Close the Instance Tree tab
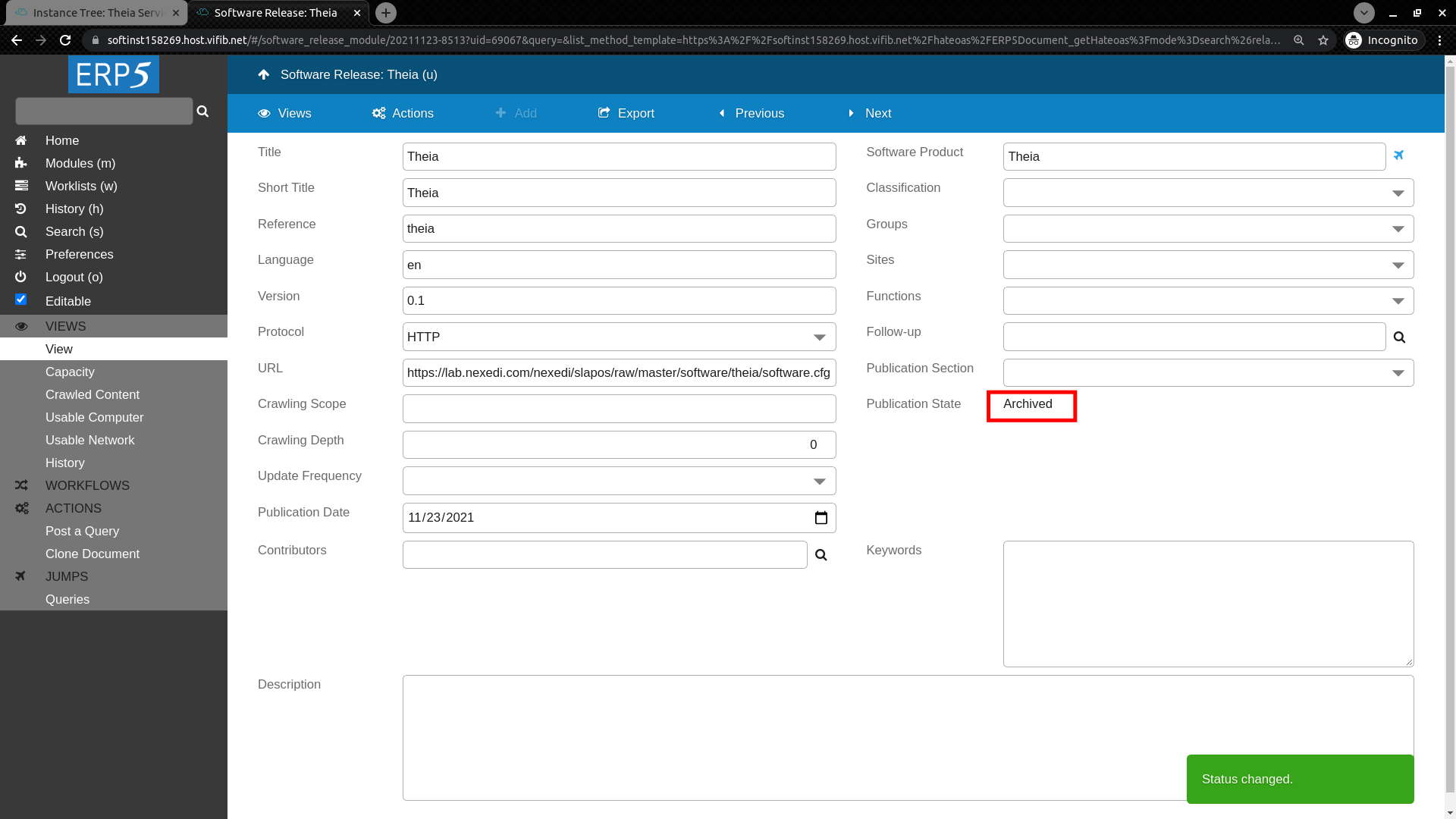This screenshot has width=1456, height=819. (176, 13)
